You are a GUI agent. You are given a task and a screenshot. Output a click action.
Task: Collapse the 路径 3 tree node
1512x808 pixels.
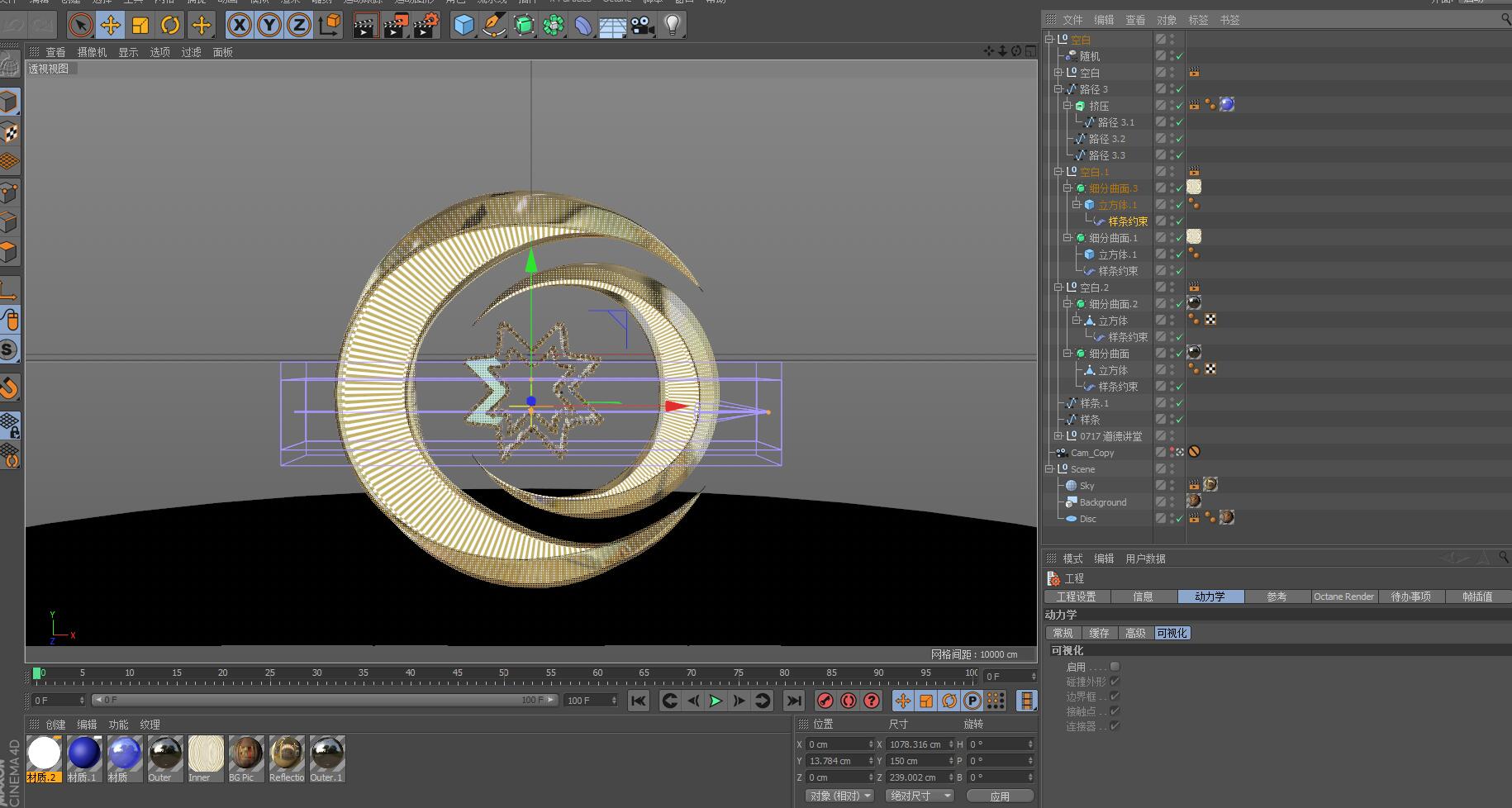(1058, 89)
